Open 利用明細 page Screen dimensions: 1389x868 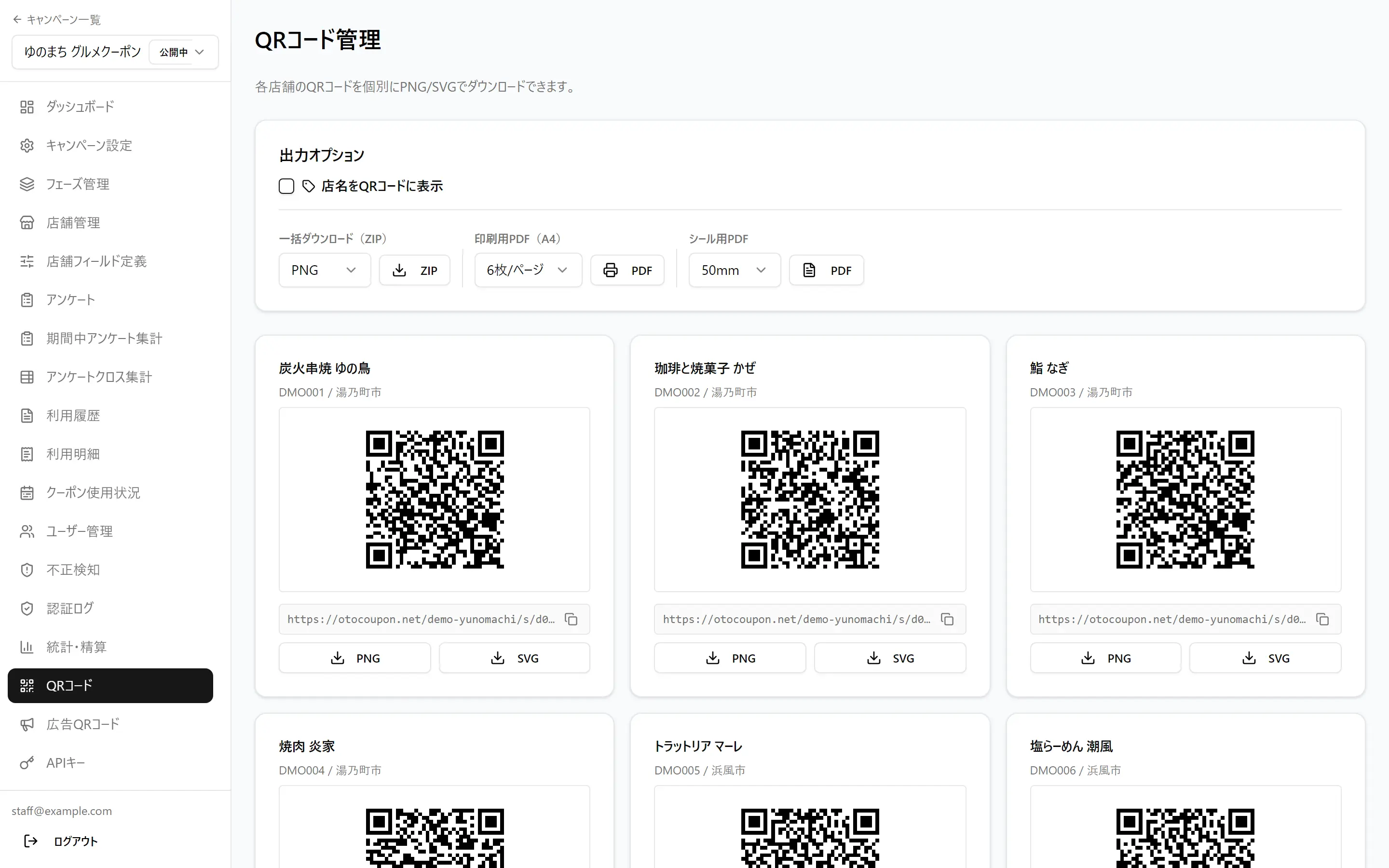[110, 454]
